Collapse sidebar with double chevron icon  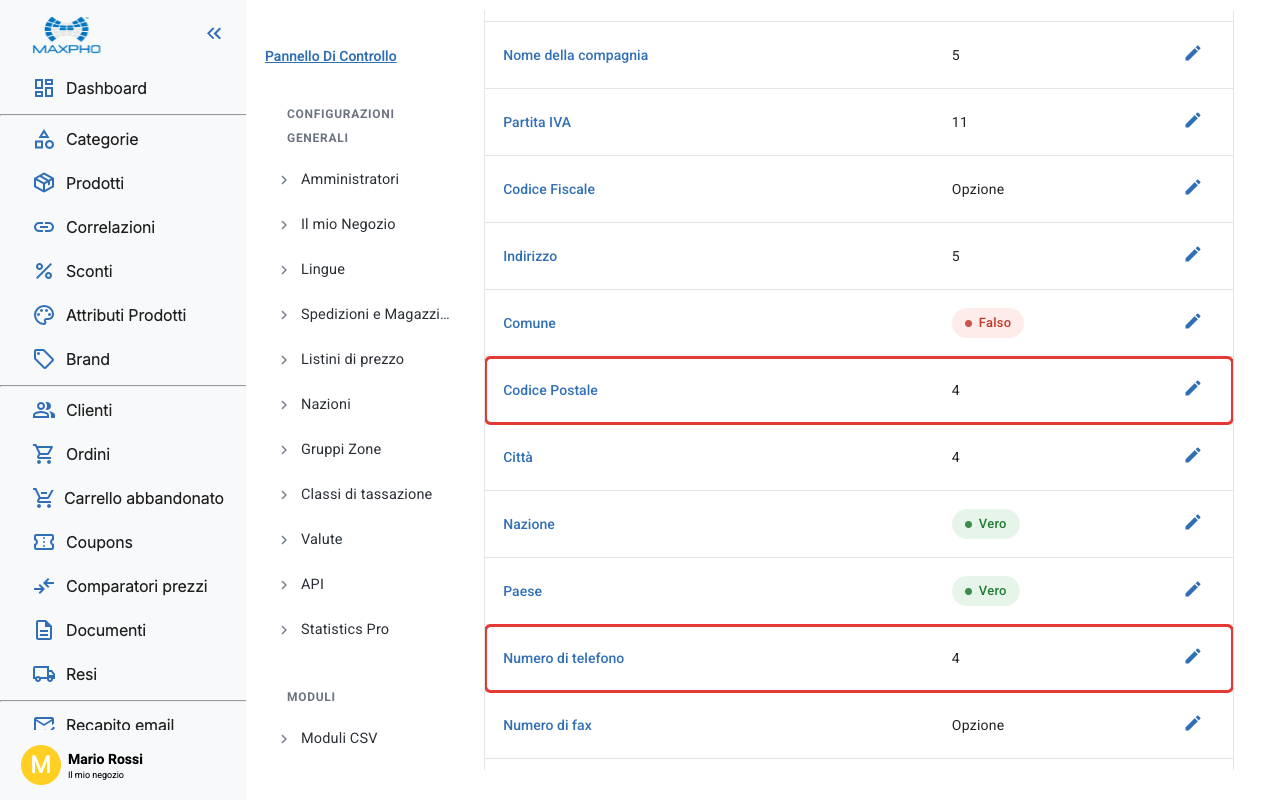click(x=214, y=34)
